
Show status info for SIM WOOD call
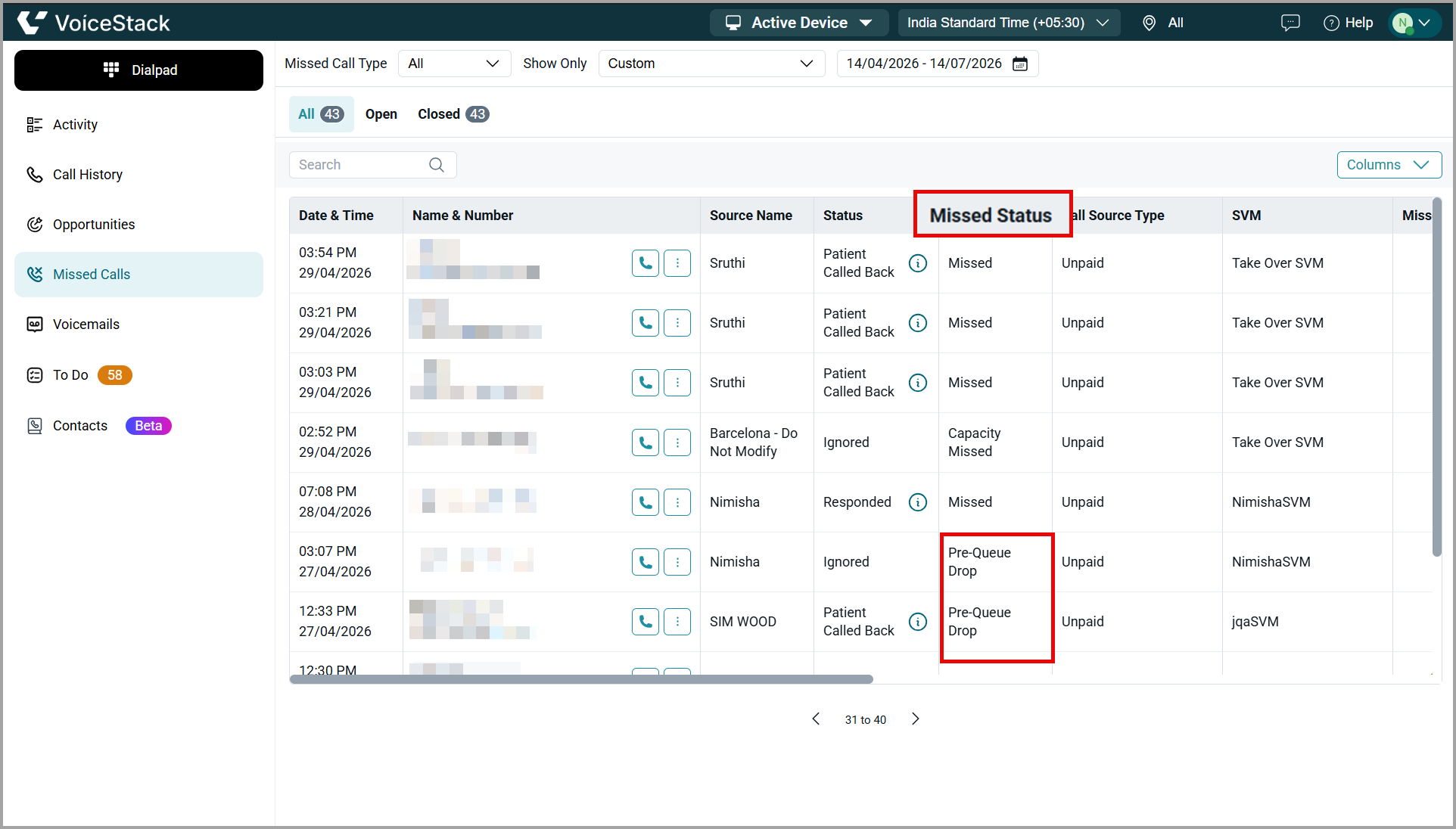pyautogui.click(x=918, y=622)
